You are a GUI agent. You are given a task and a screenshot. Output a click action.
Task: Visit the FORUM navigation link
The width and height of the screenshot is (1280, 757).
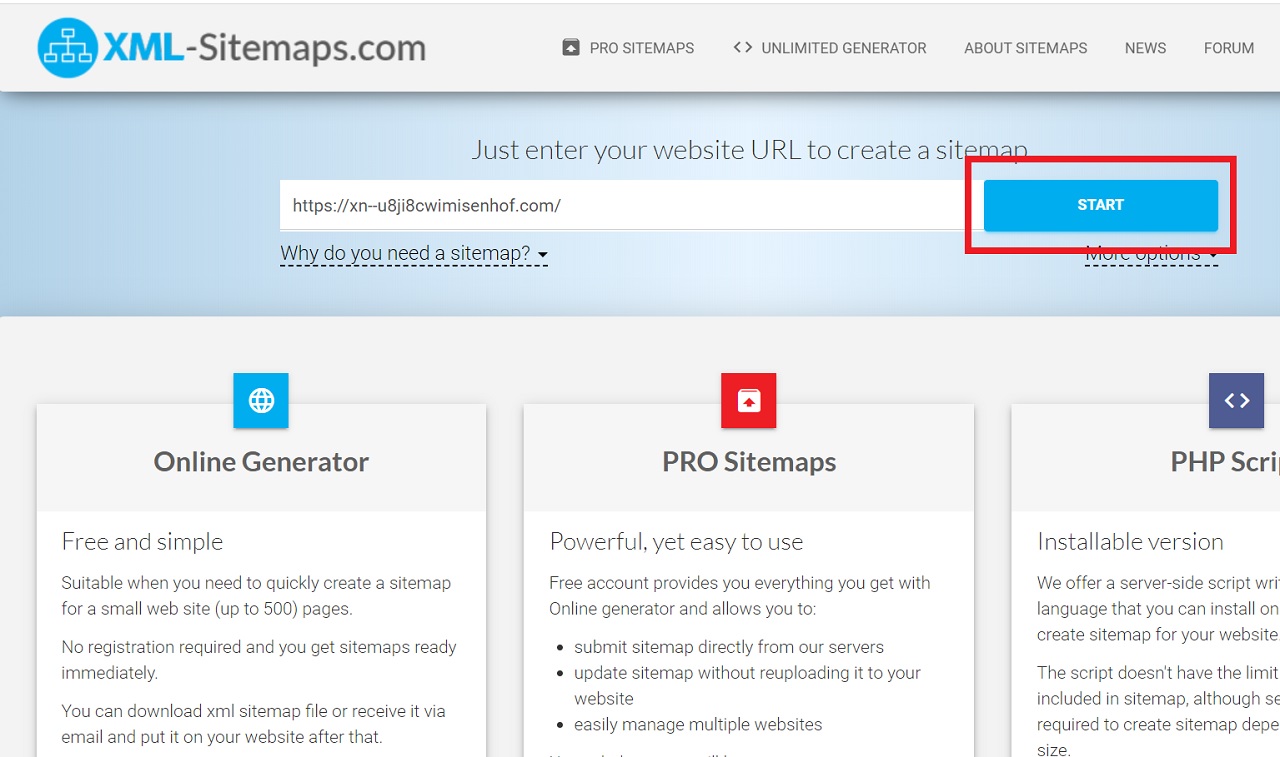click(1229, 48)
